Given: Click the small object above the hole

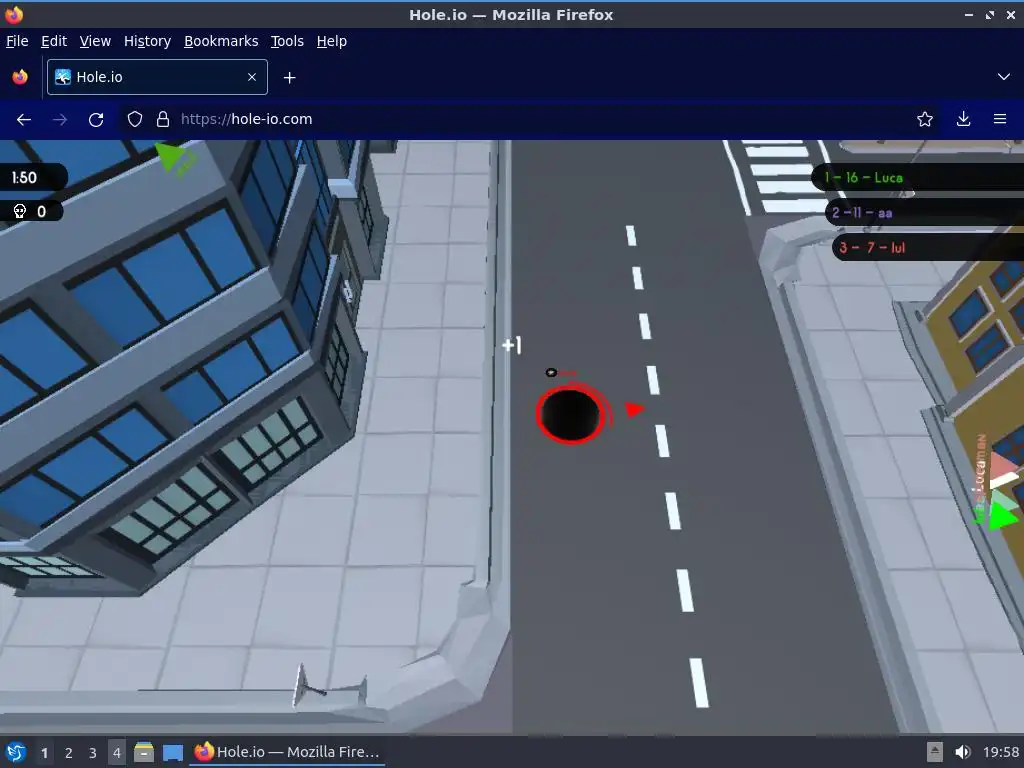Looking at the screenshot, I should coord(551,372).
